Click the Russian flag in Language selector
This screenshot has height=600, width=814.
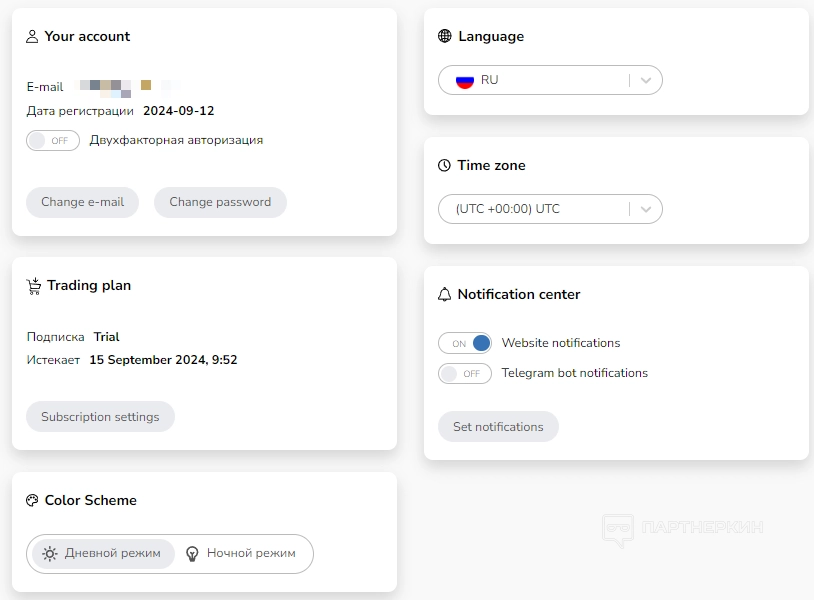[464, 80]
